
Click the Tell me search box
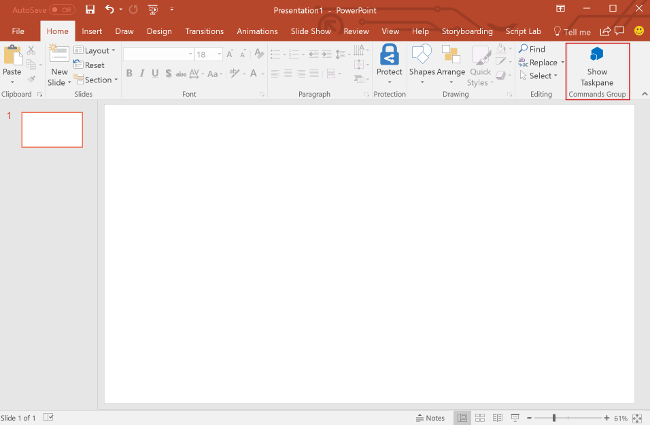pos(572,32)
